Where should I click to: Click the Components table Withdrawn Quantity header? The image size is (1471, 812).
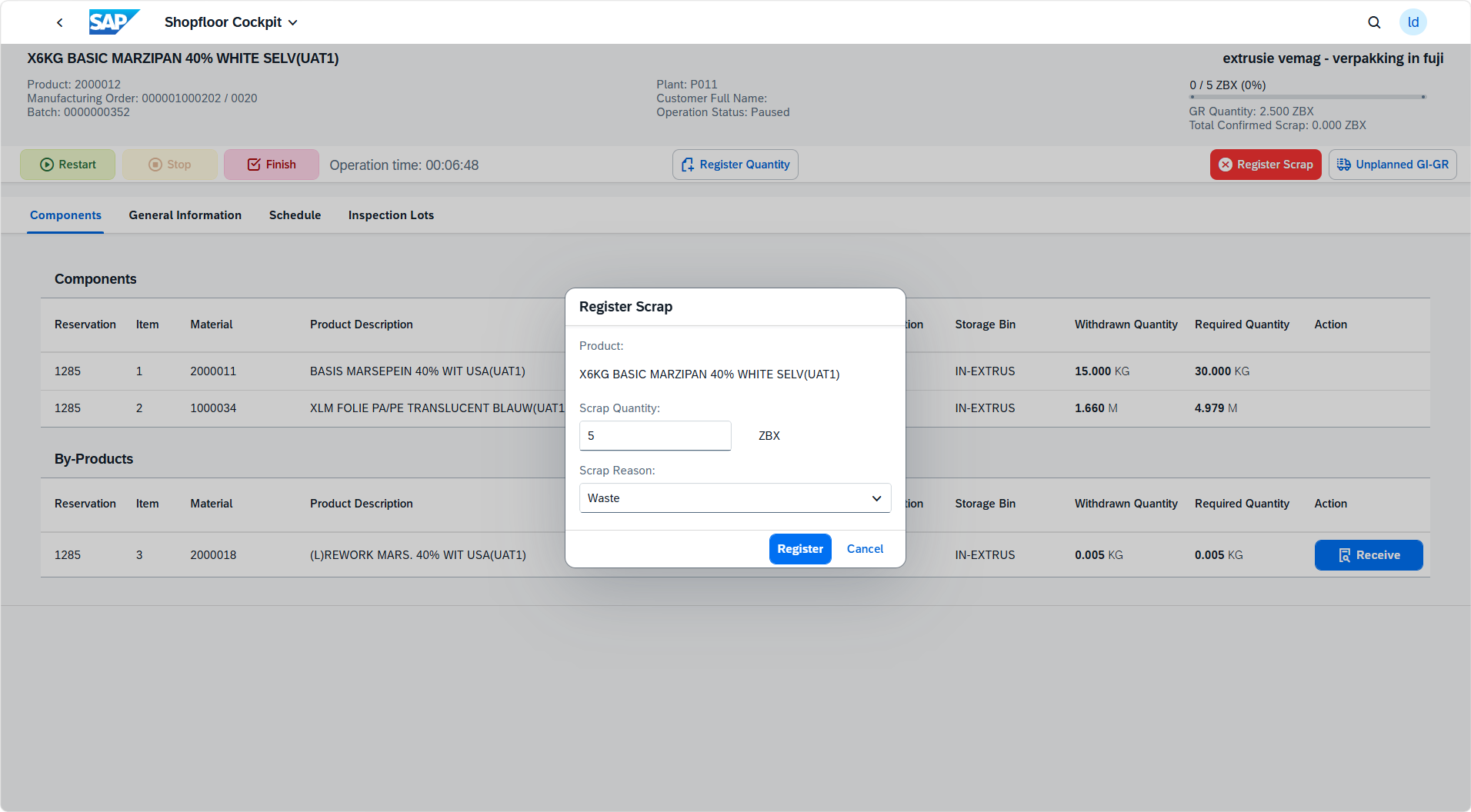pyautogui.click(x=1126, y=324)
